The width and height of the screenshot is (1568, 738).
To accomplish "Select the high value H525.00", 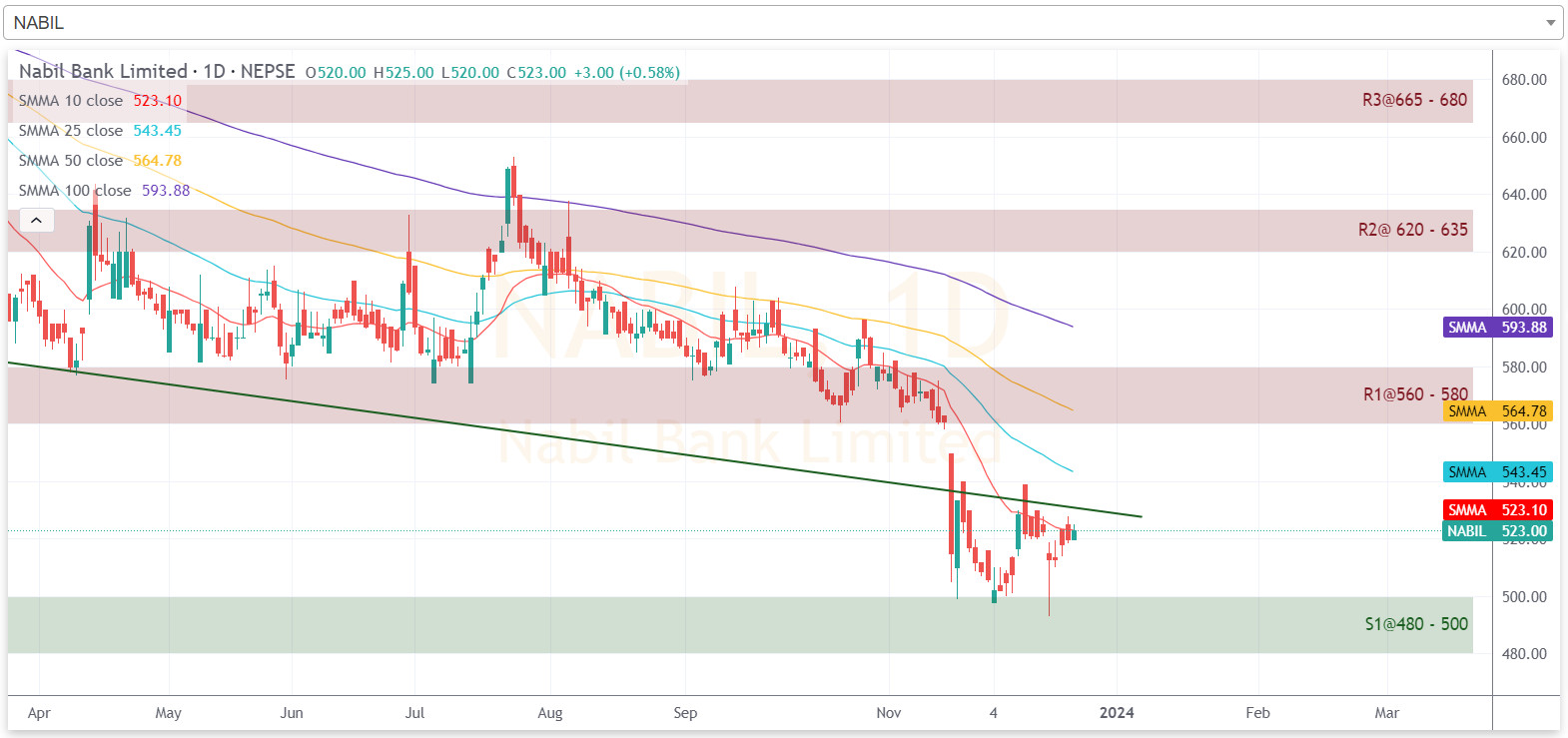I will pos(403,73).
